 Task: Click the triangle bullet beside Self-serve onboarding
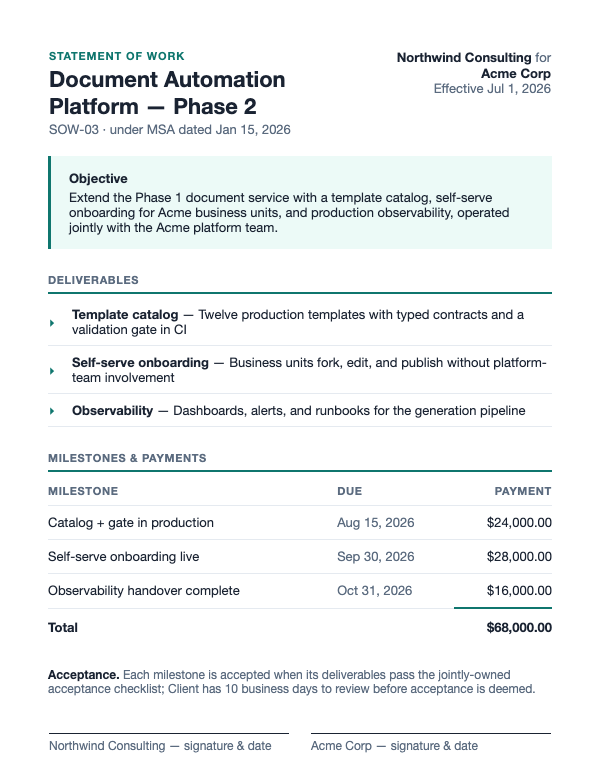(52, 371)
